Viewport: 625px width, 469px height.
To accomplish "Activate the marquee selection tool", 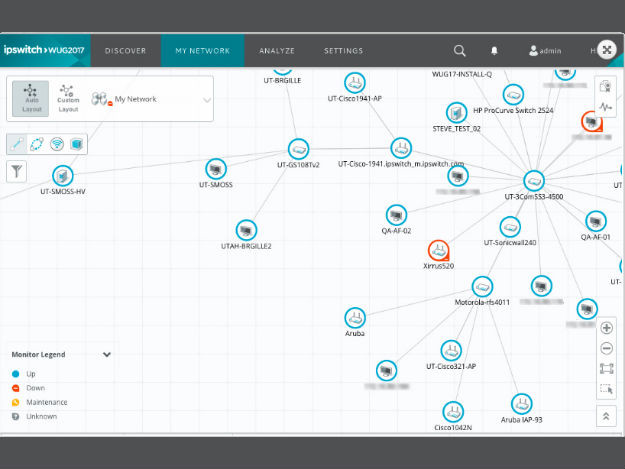I will click(606, 389).
